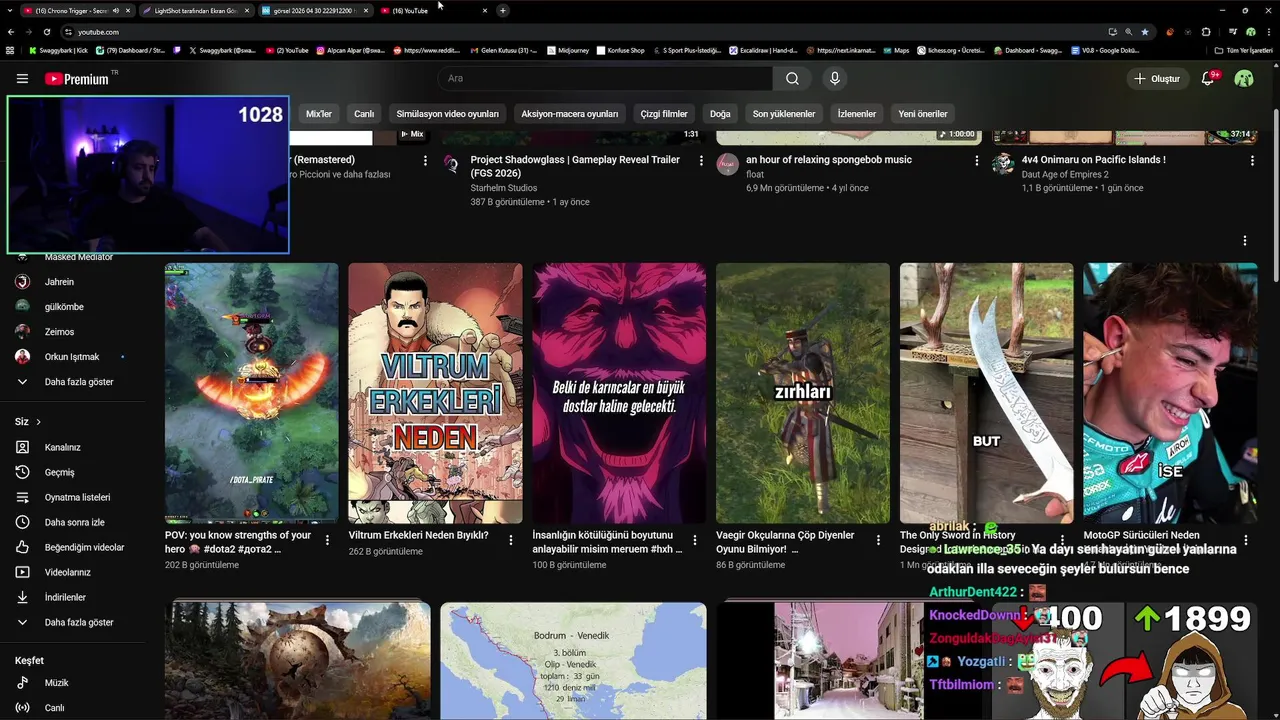Select Aksiyon-macera oyunları chip

point(570,114)
